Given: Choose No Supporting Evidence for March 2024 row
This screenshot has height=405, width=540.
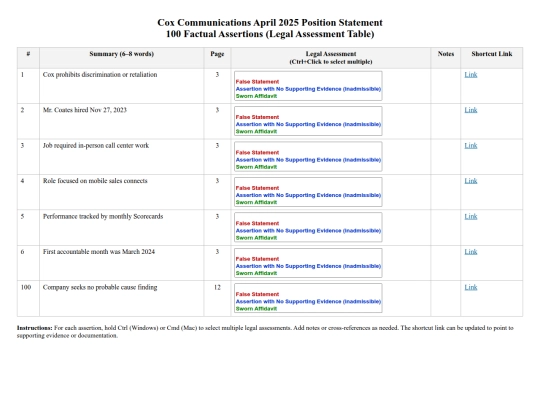Looking at the screenshot, I should (308, 266).
